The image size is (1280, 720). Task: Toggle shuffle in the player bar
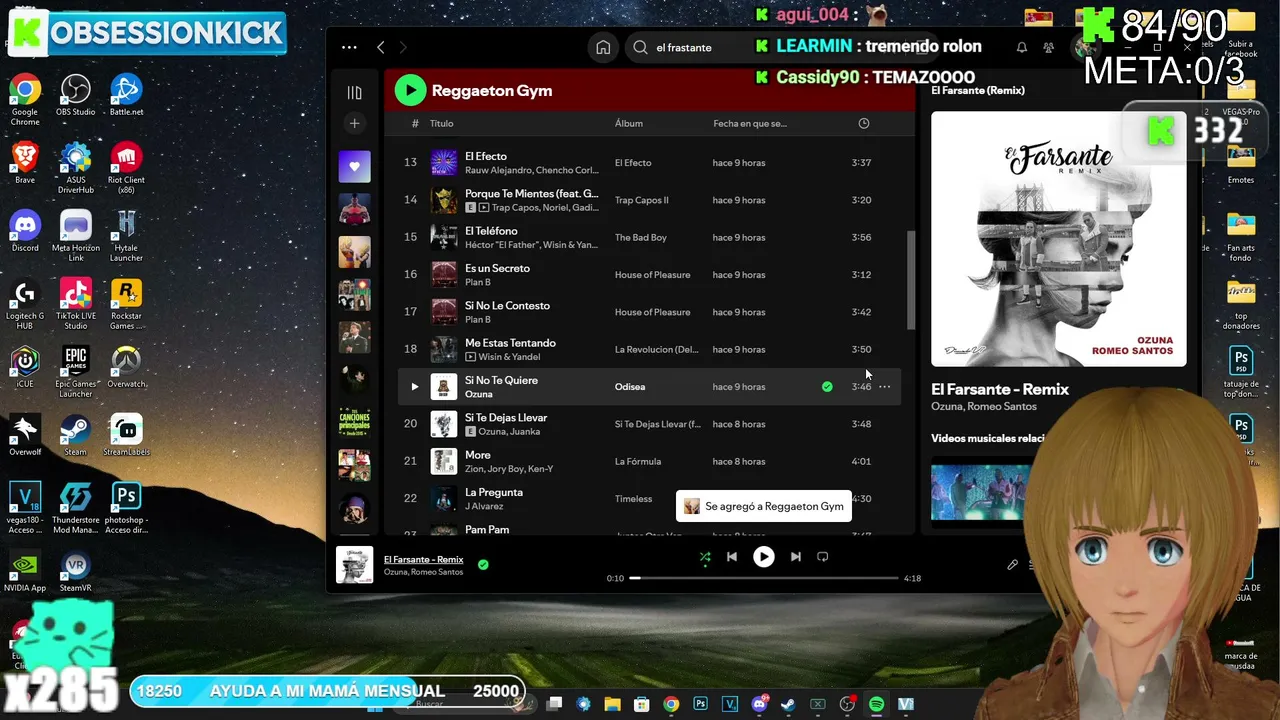coord(705,557)
